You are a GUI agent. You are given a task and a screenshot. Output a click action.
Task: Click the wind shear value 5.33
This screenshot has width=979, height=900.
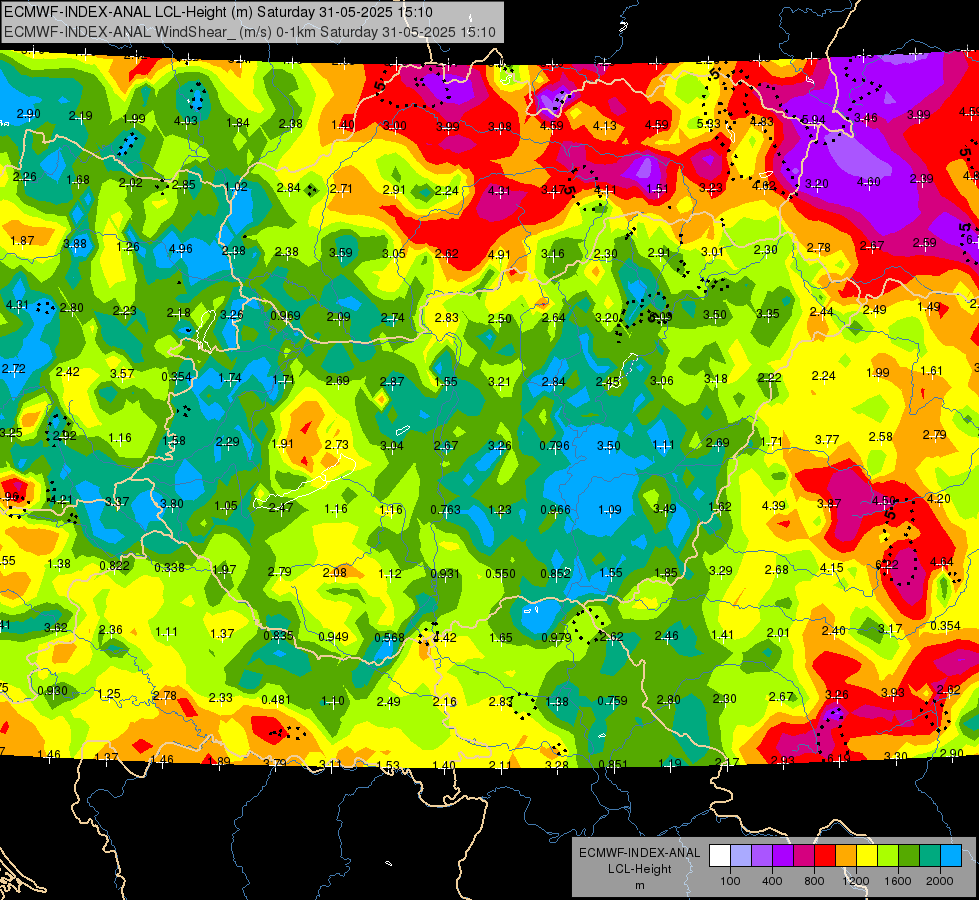(x=709, y=124)
